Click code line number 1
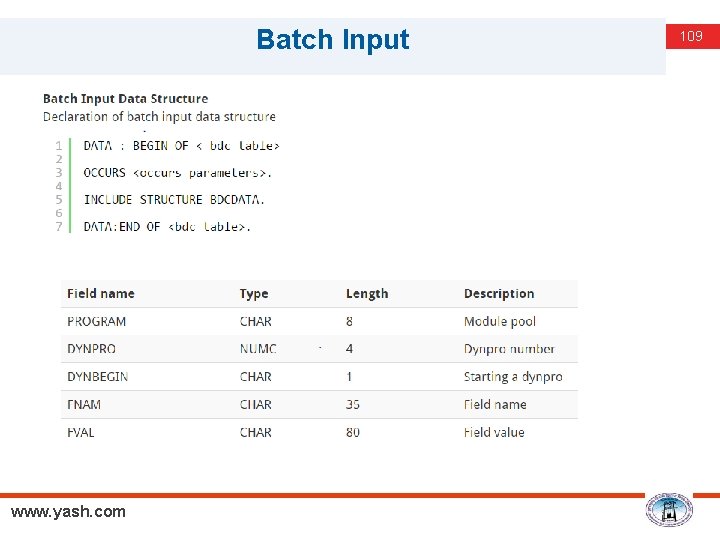The height and width of the screenshot is (540, 720). click(x=59, y=146)
